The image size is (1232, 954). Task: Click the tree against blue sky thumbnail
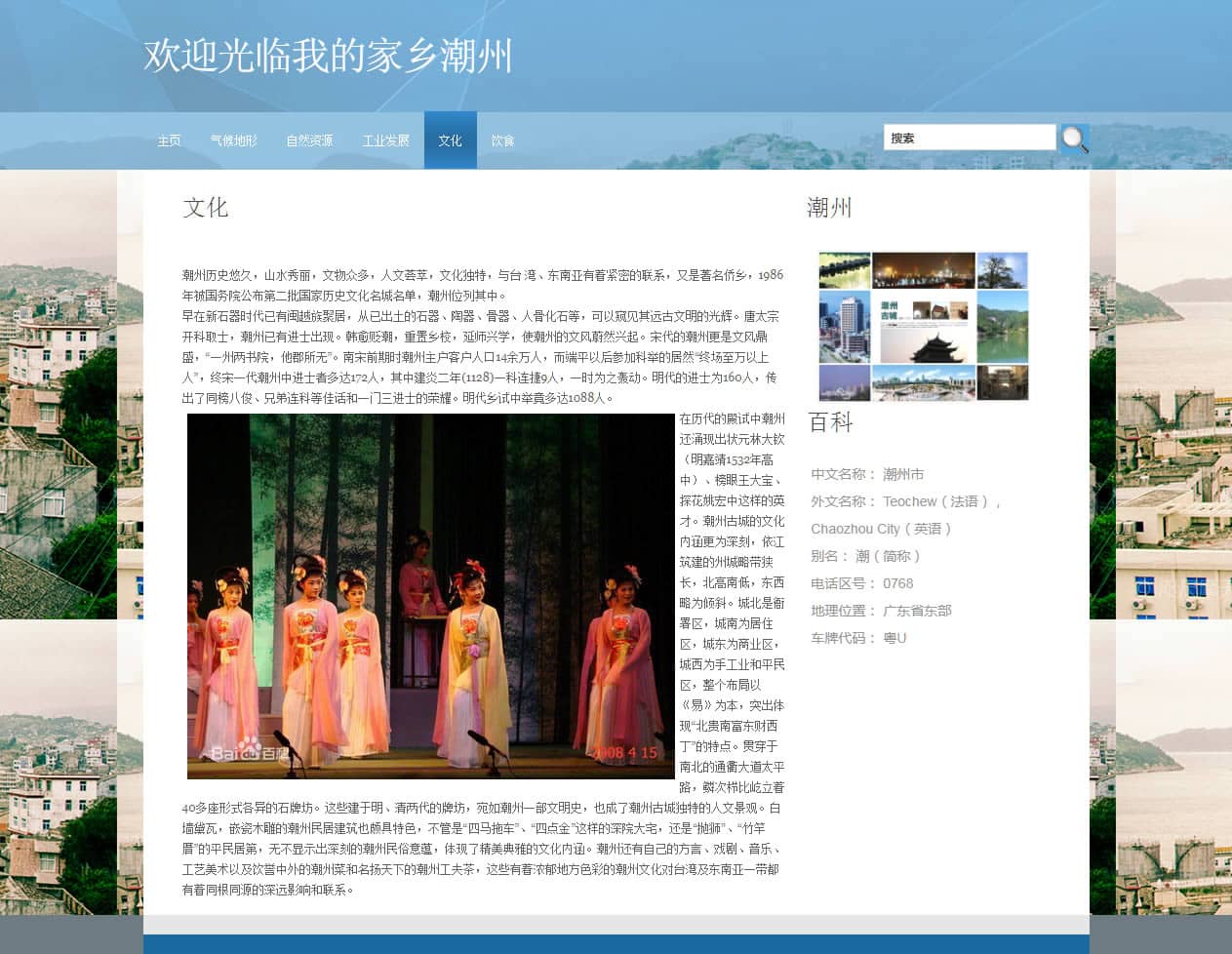click(x=1002, y=269)
